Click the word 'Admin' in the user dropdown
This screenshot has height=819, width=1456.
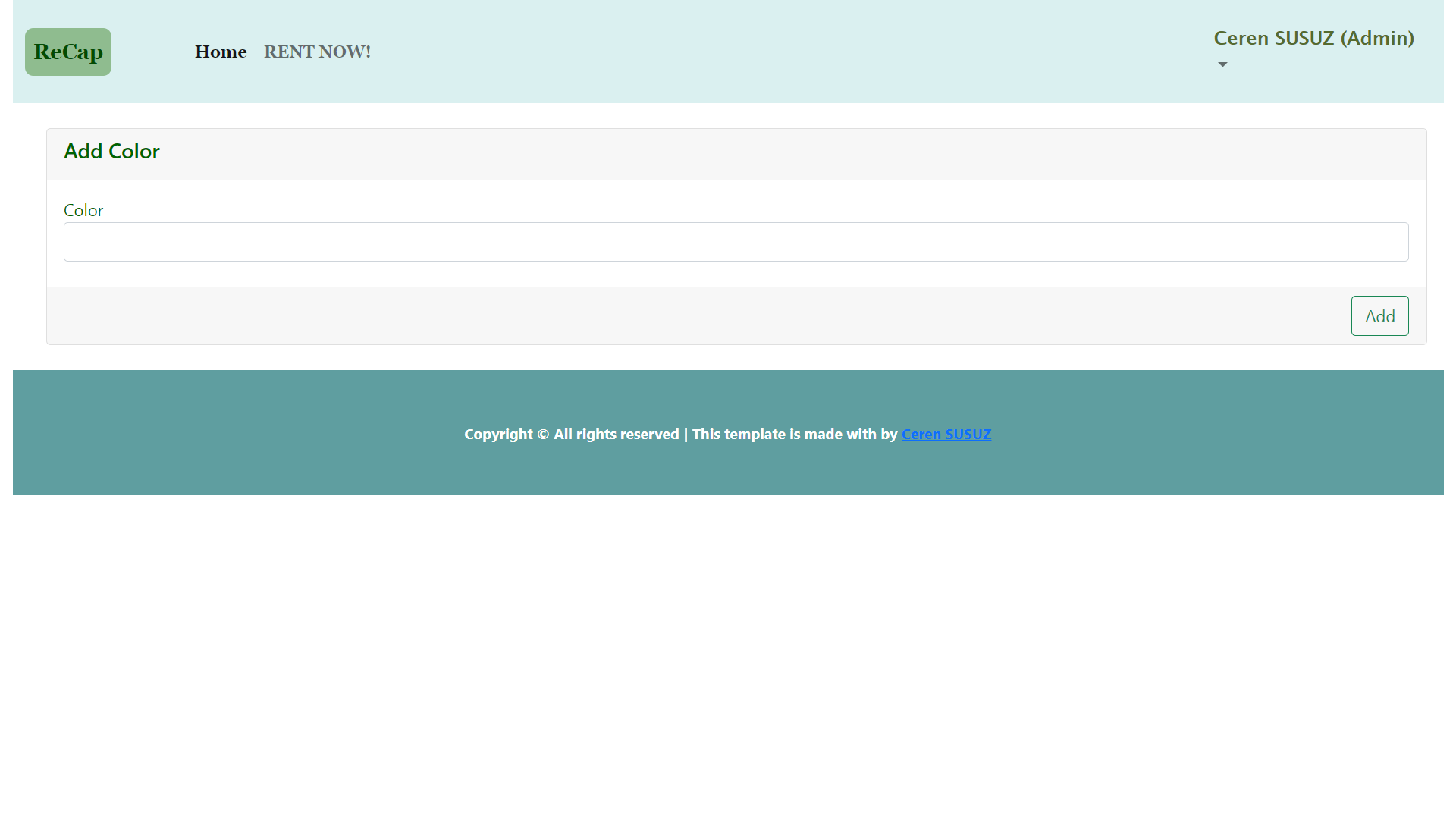[1376, 39]
